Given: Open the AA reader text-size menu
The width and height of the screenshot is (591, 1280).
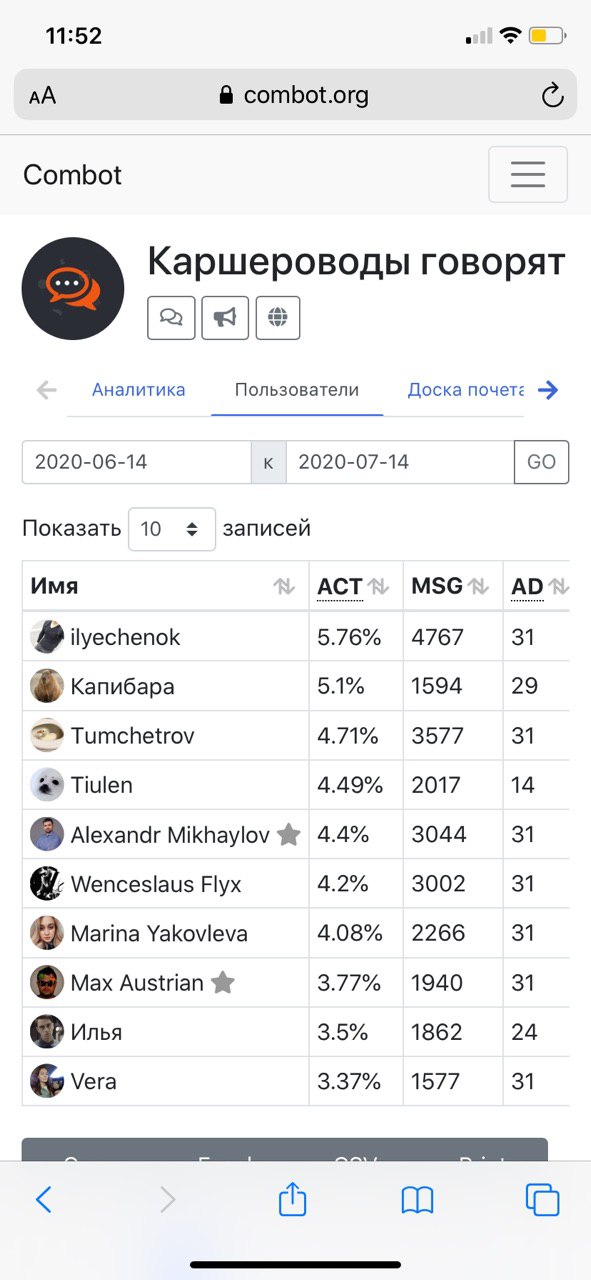Looking at the screenshot, I should [x=43, y=96].
